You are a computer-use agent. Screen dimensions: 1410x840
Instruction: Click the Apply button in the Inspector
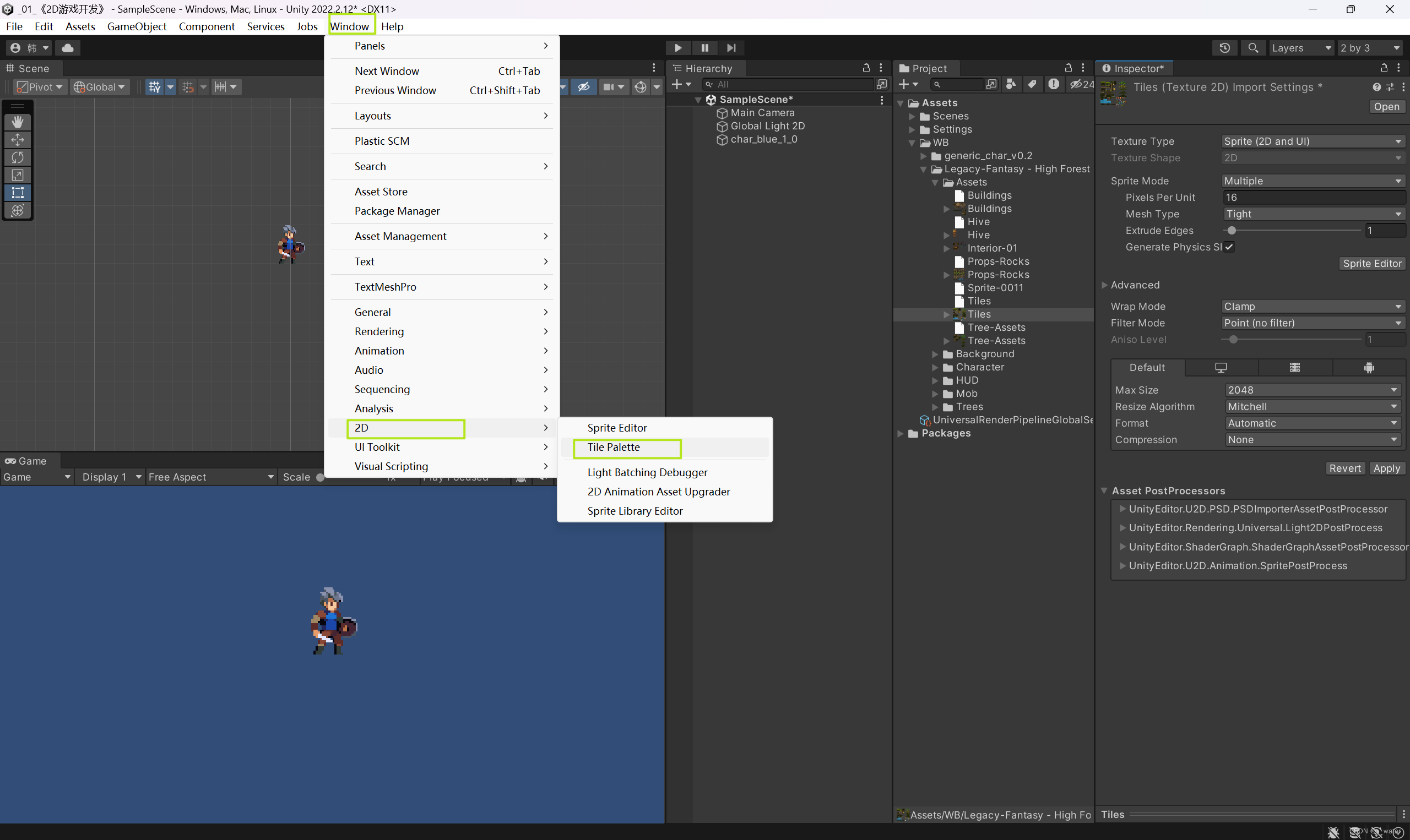click(1387, 468)
